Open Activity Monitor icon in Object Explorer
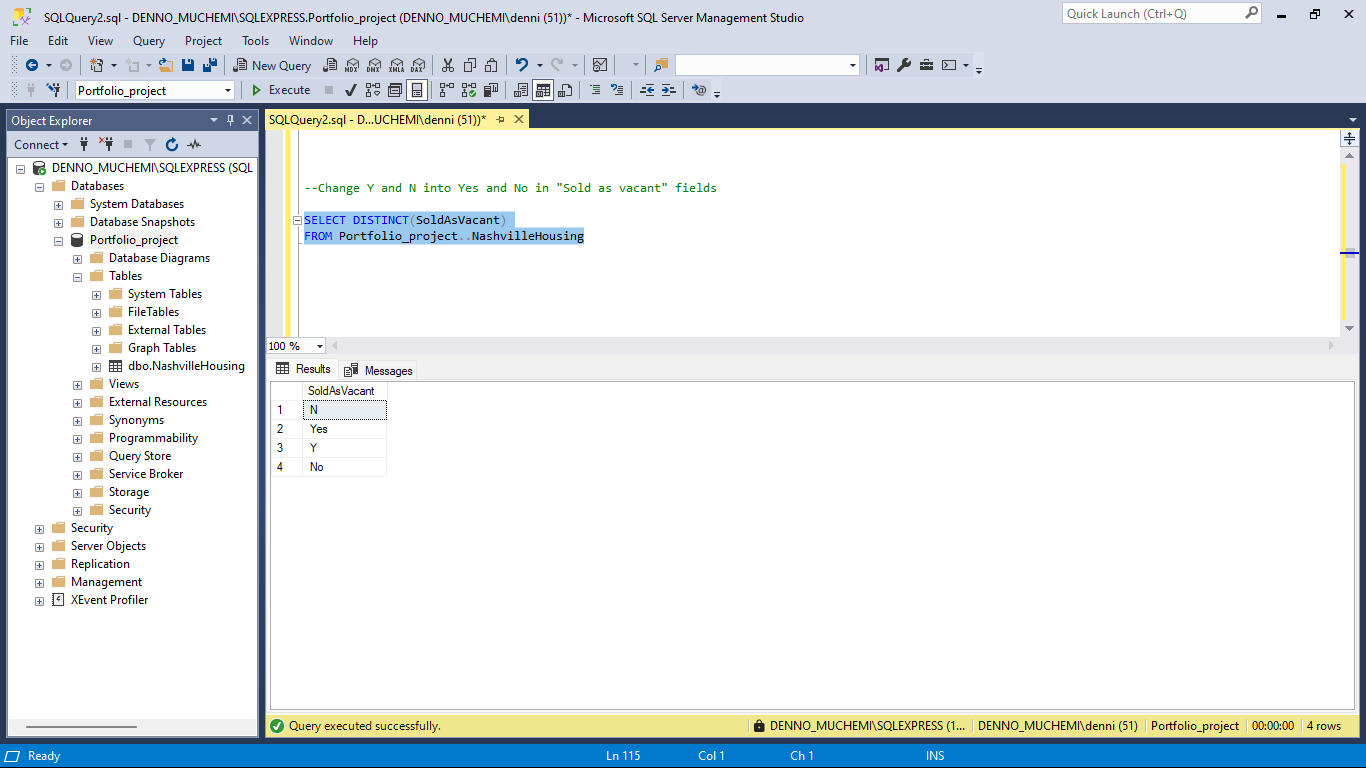This screenshot has width=1366, height=768. coord(194,144)
